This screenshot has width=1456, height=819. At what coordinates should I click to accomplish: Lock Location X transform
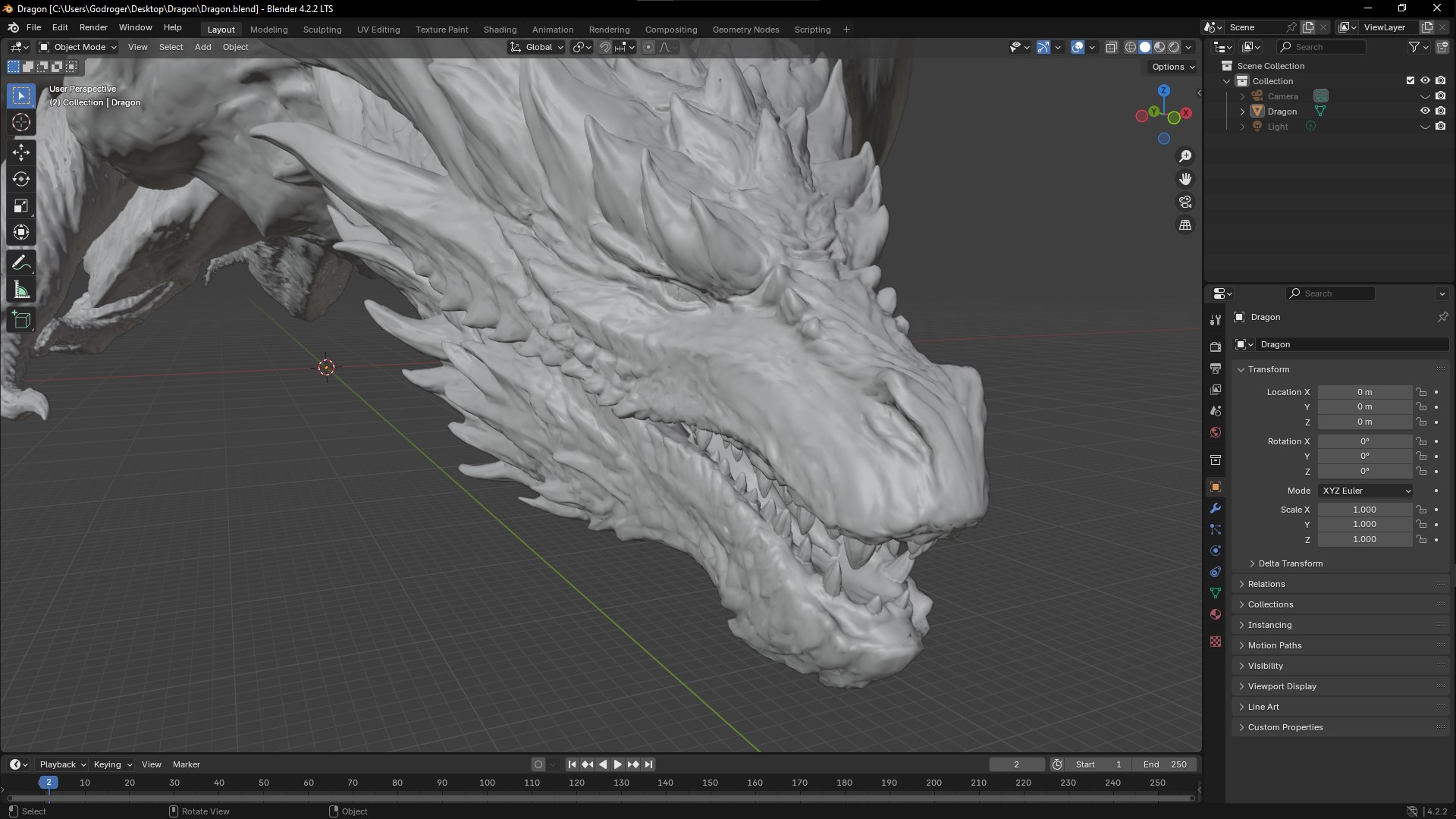tap(1421, 392)
